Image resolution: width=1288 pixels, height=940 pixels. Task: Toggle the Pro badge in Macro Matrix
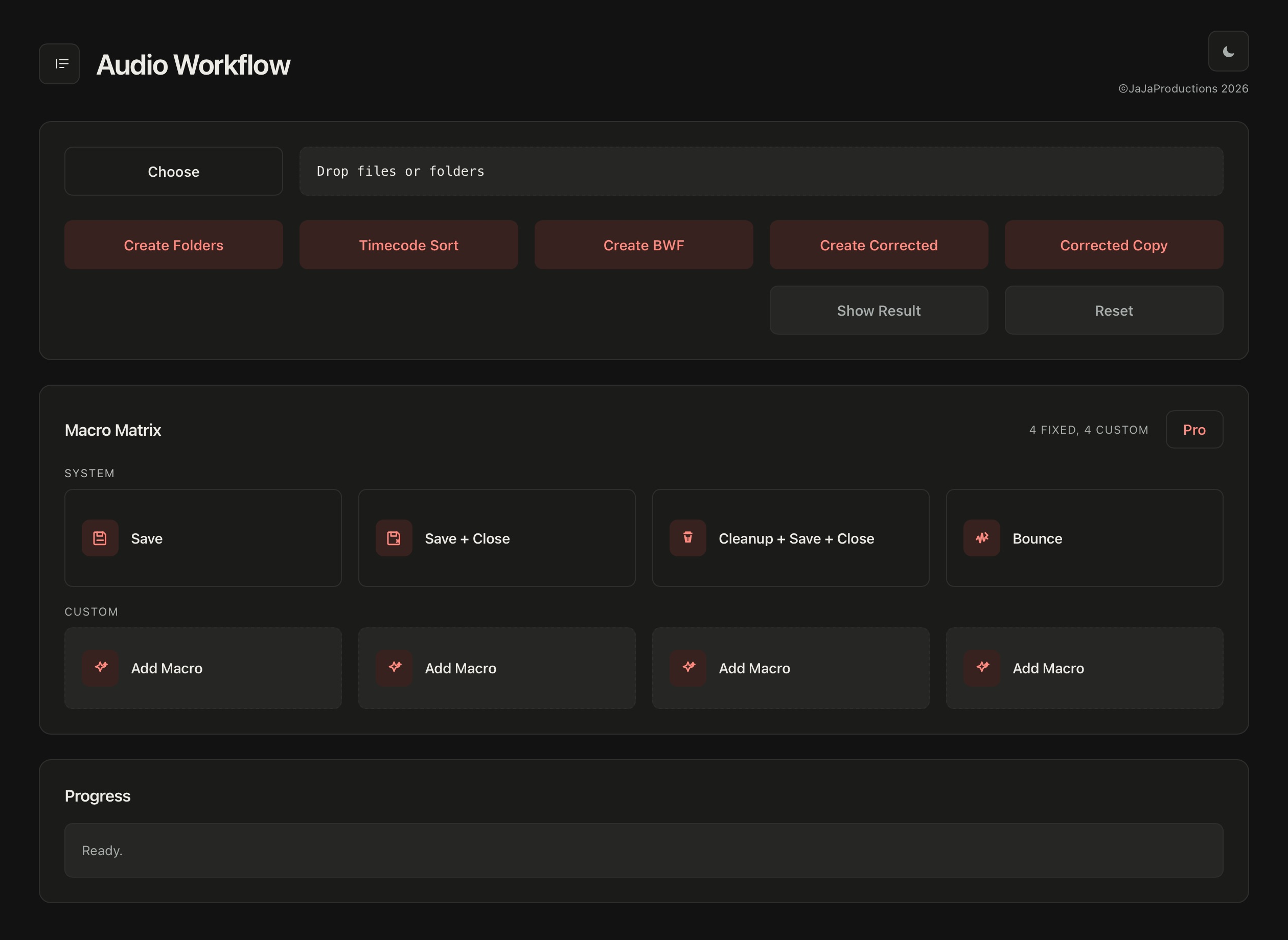(x=1194, y=430)
